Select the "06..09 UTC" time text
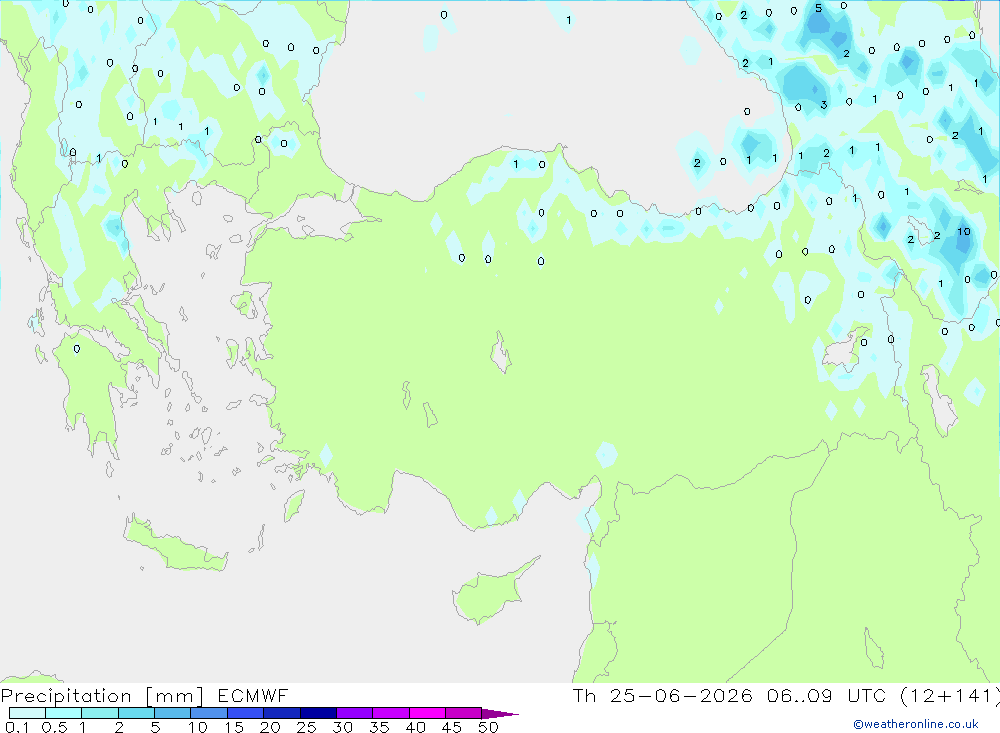The height and width of the screenshot is (733, 1000). [x=827, y=695]
